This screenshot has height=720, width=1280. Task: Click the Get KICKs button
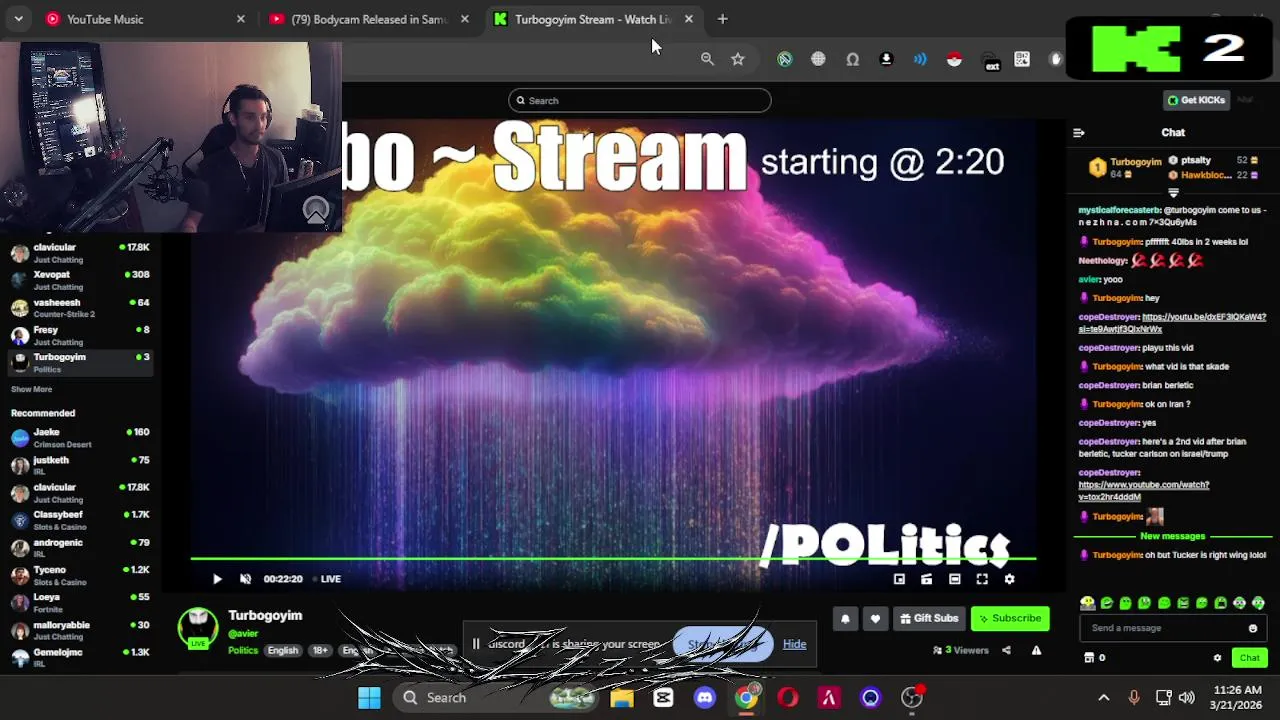pos(1196,100)
